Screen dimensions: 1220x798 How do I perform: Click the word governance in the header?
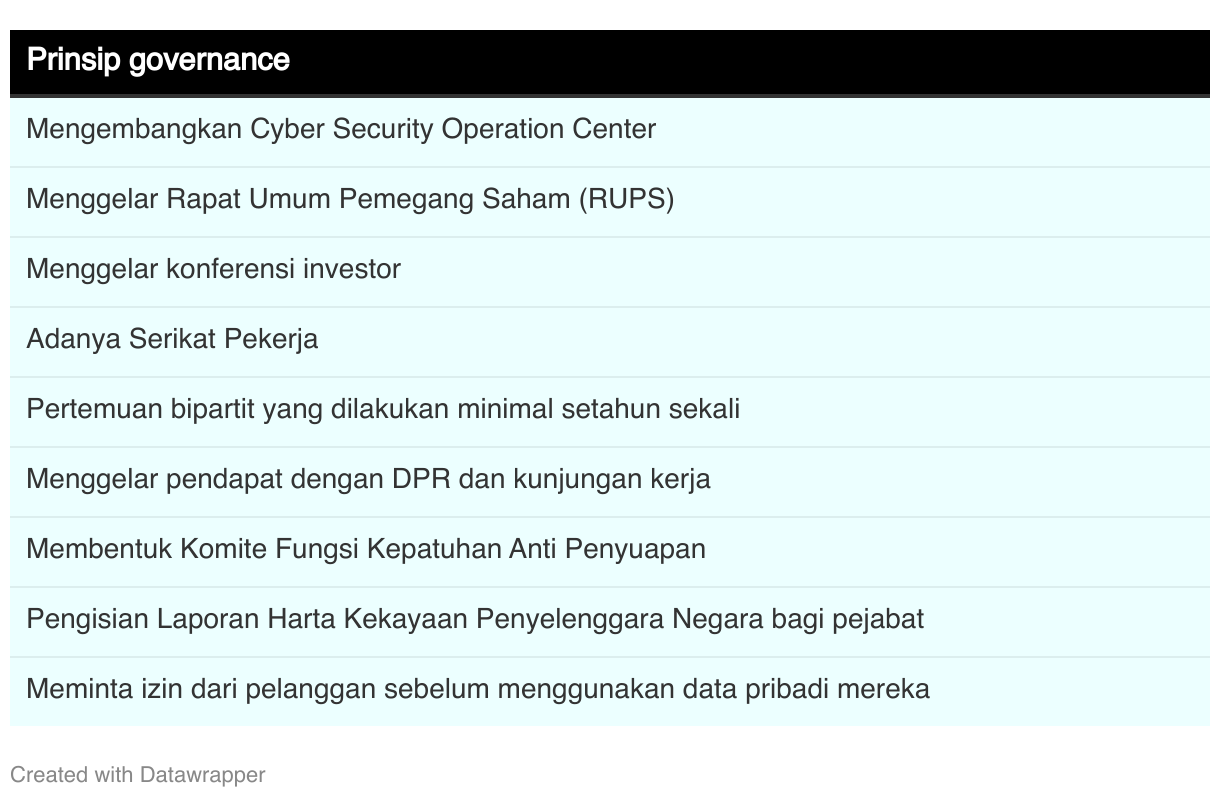pyautogui.click(x=209, y=61)
